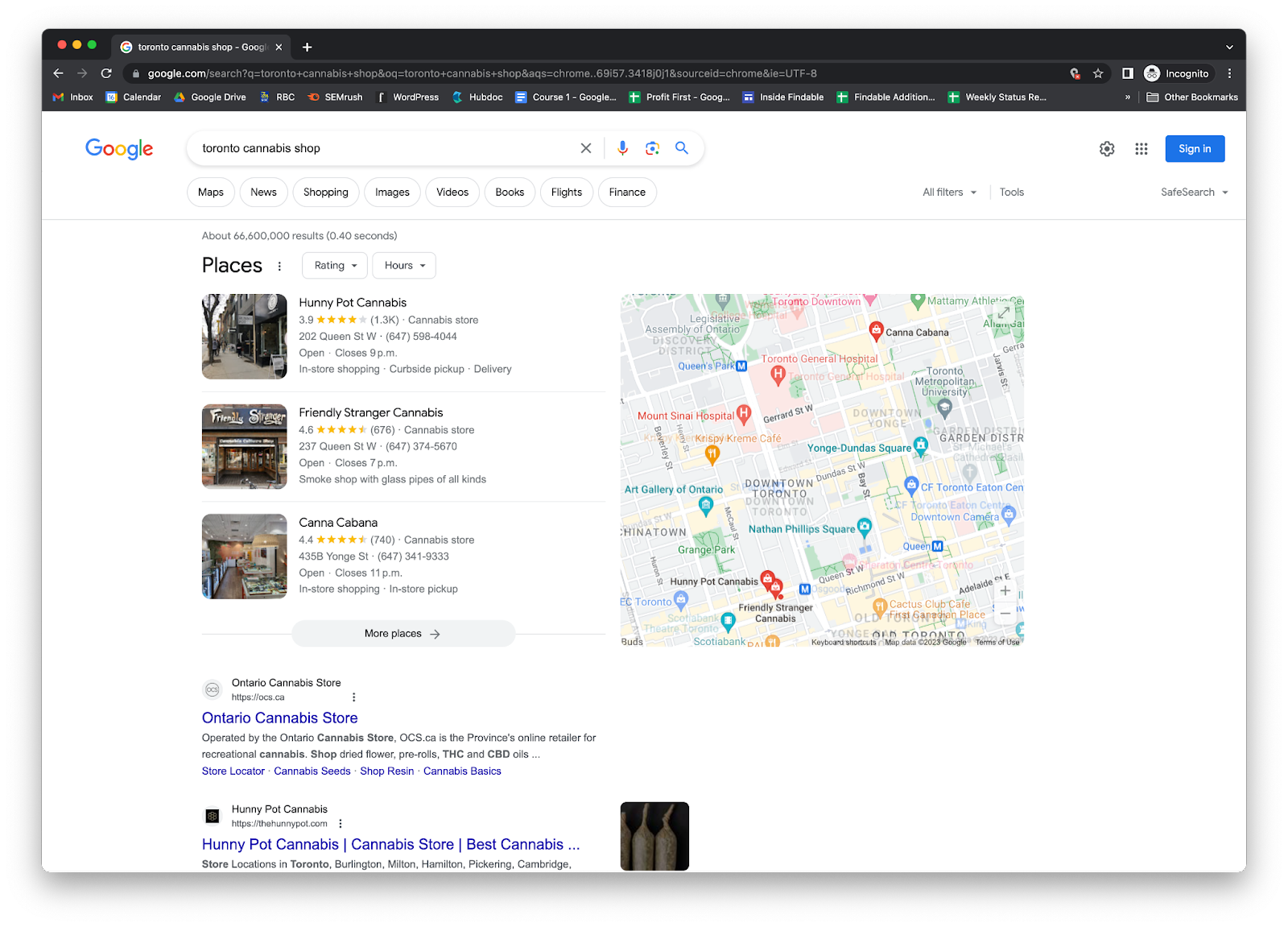
Task: Open the Hours filter dropdown
Action: tap(404, 266)
